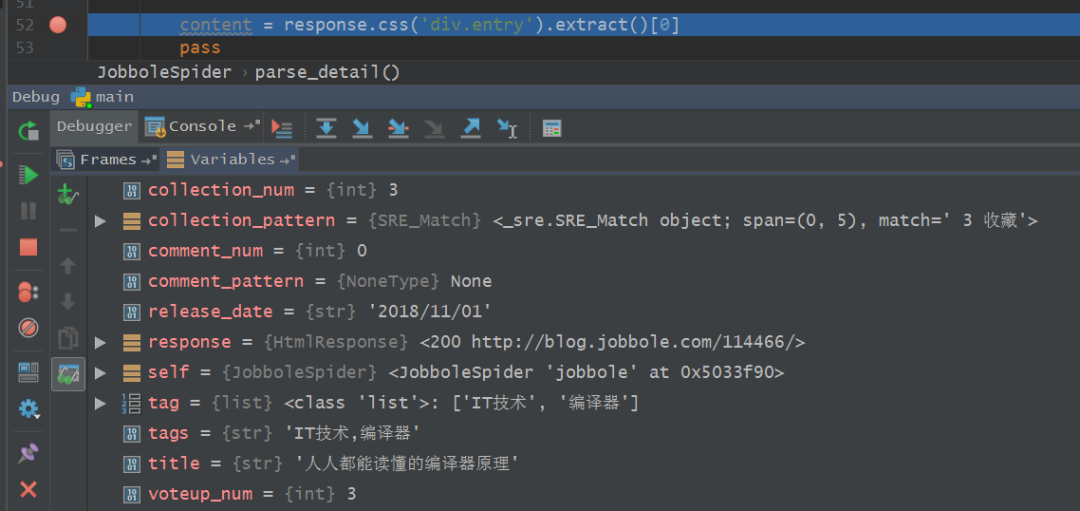Select the voteup_num variable row

[x=583, y=494]
